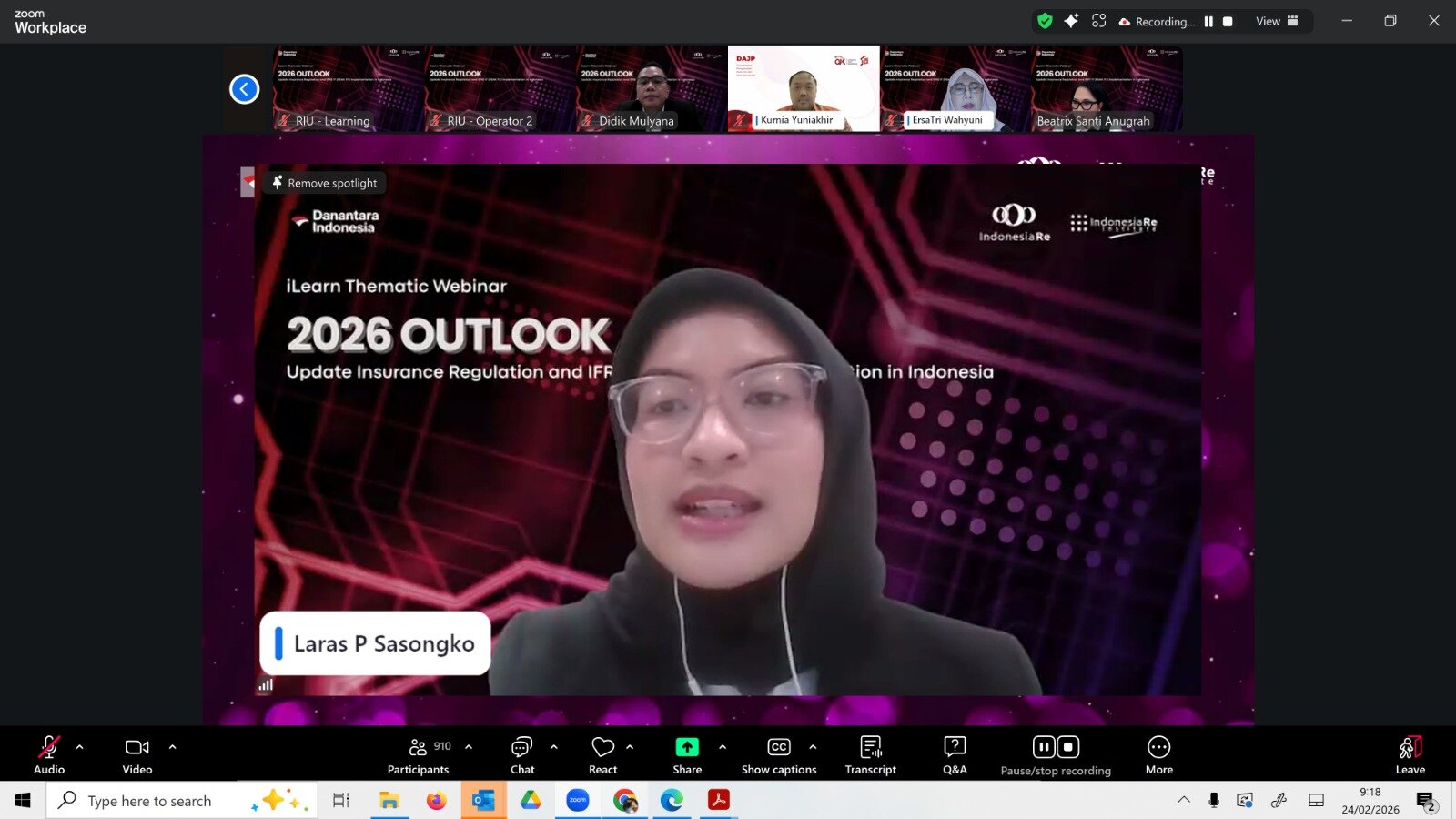
Task: Click the green Share screen icon
Action: coord(687,747)
